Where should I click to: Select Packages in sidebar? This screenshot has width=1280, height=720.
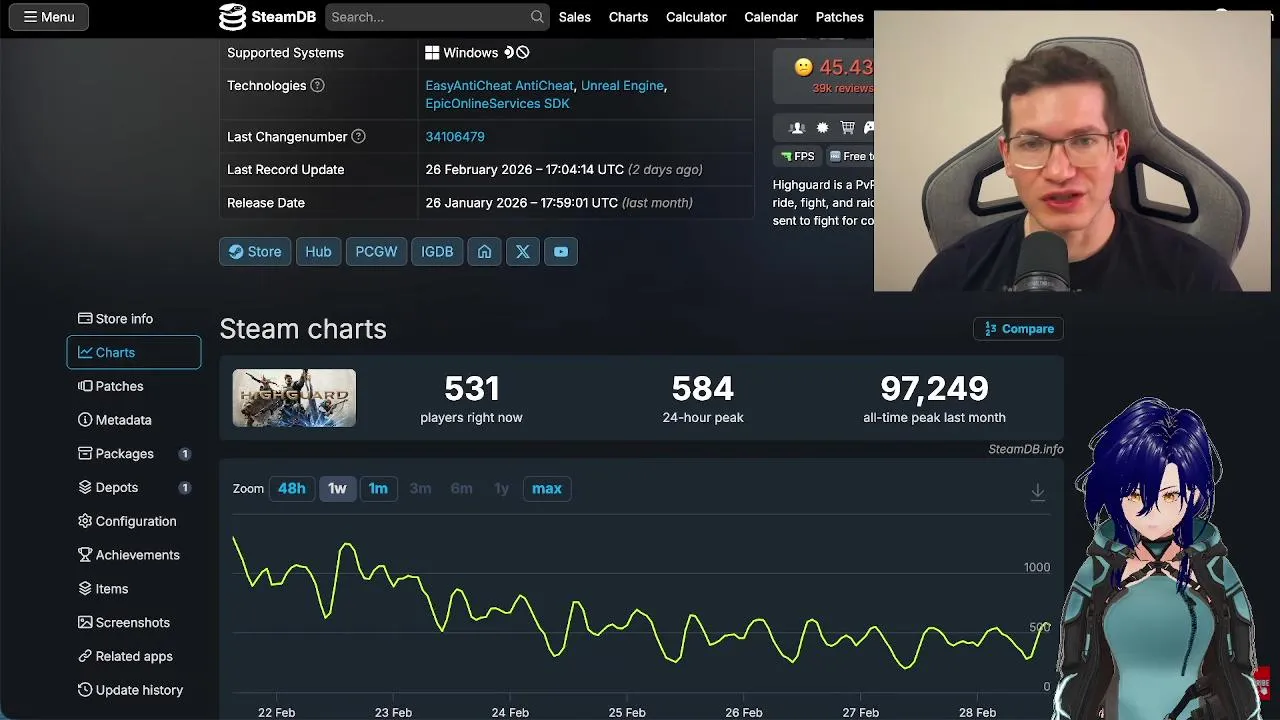click(x=134, y=454)
